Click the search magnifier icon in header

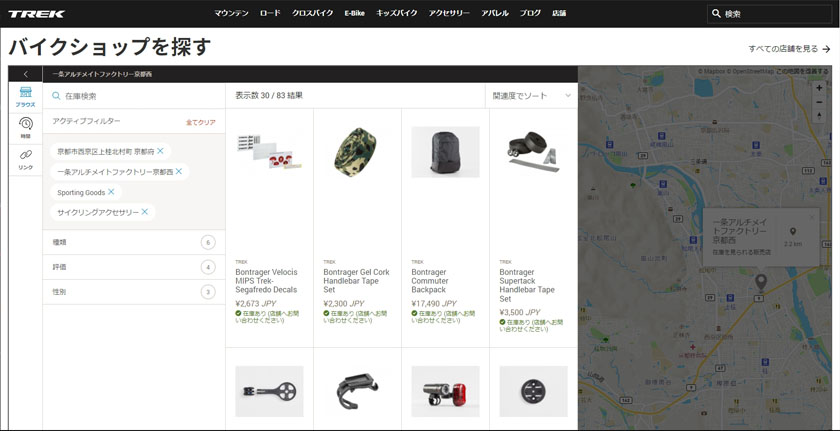tap(716, 14)
